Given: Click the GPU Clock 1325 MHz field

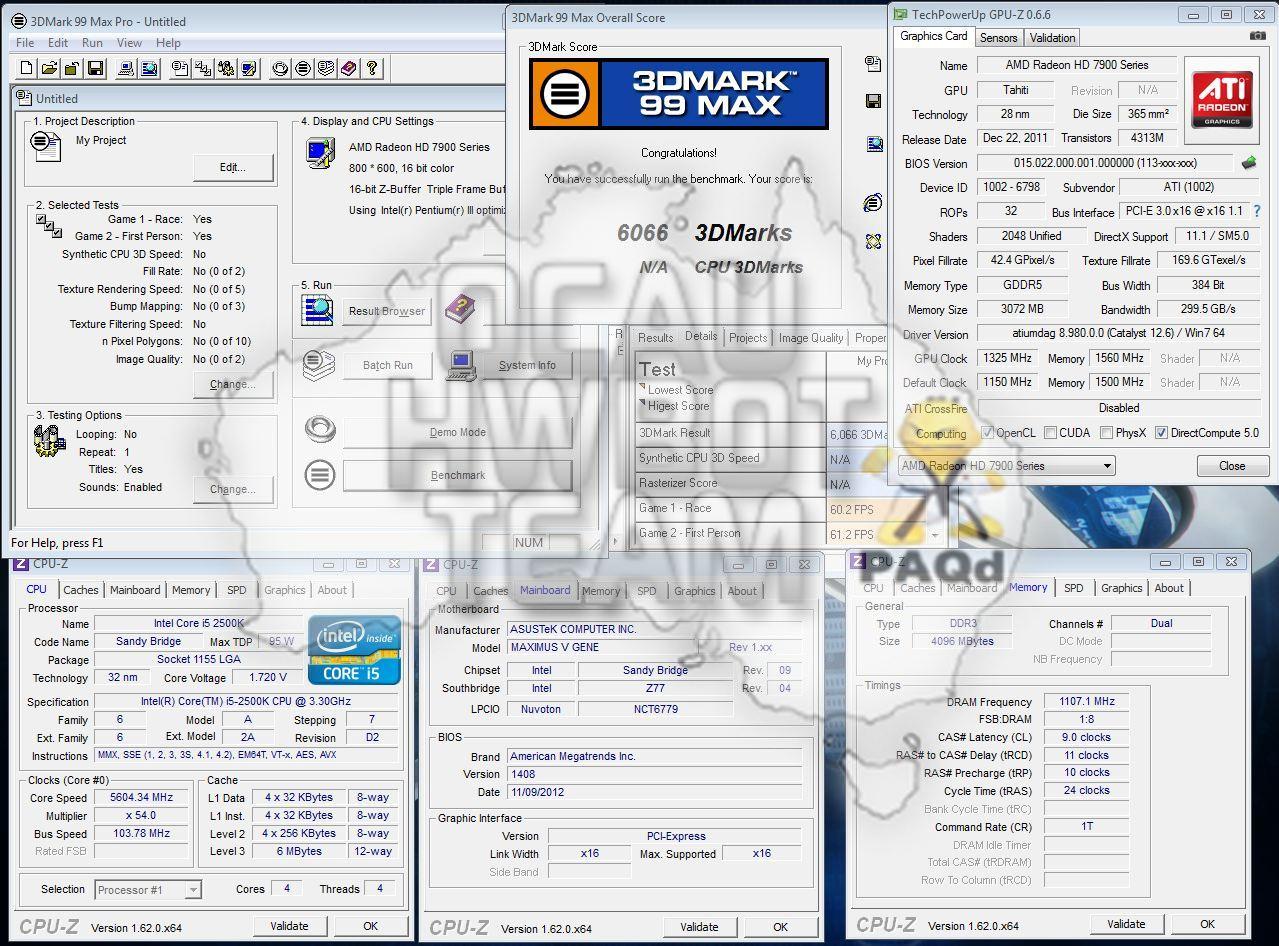Looking at the screenshot, I should (x=1009, y=358).
